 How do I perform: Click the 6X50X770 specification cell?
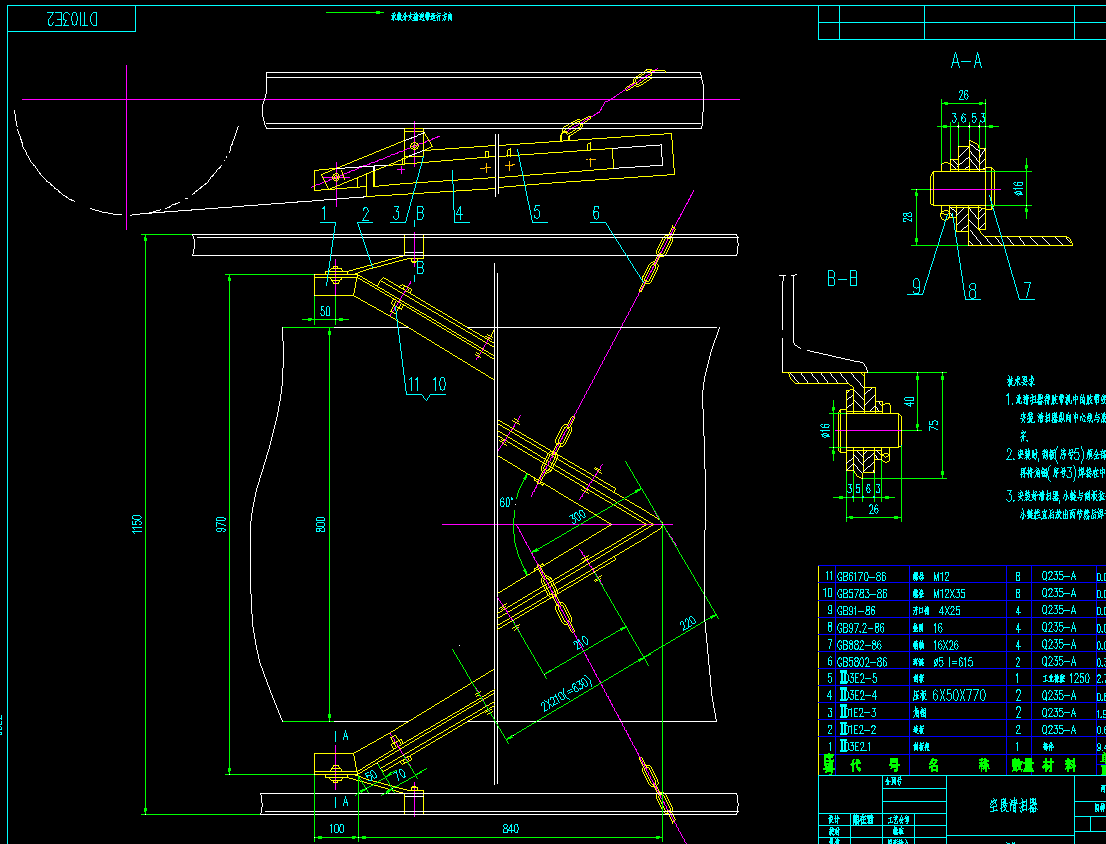959,695
